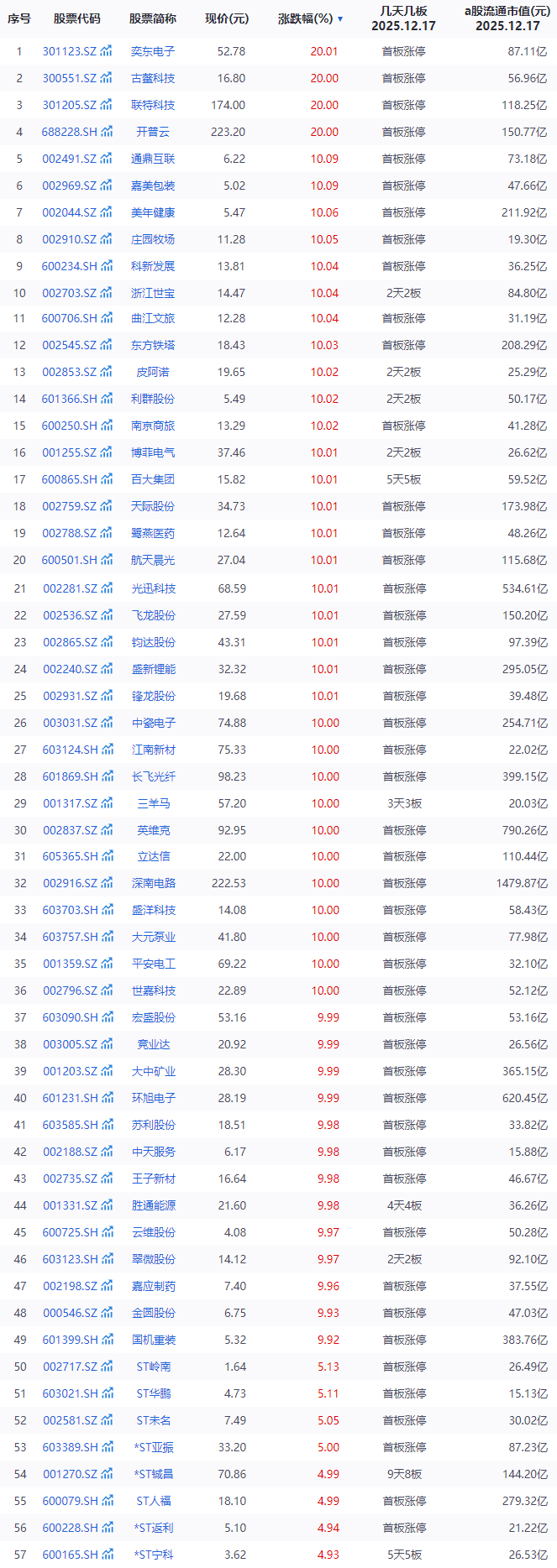Open chart icon beside 001270.SZ
This screenshot has width=557, height=1568.
coord(107,1474)
